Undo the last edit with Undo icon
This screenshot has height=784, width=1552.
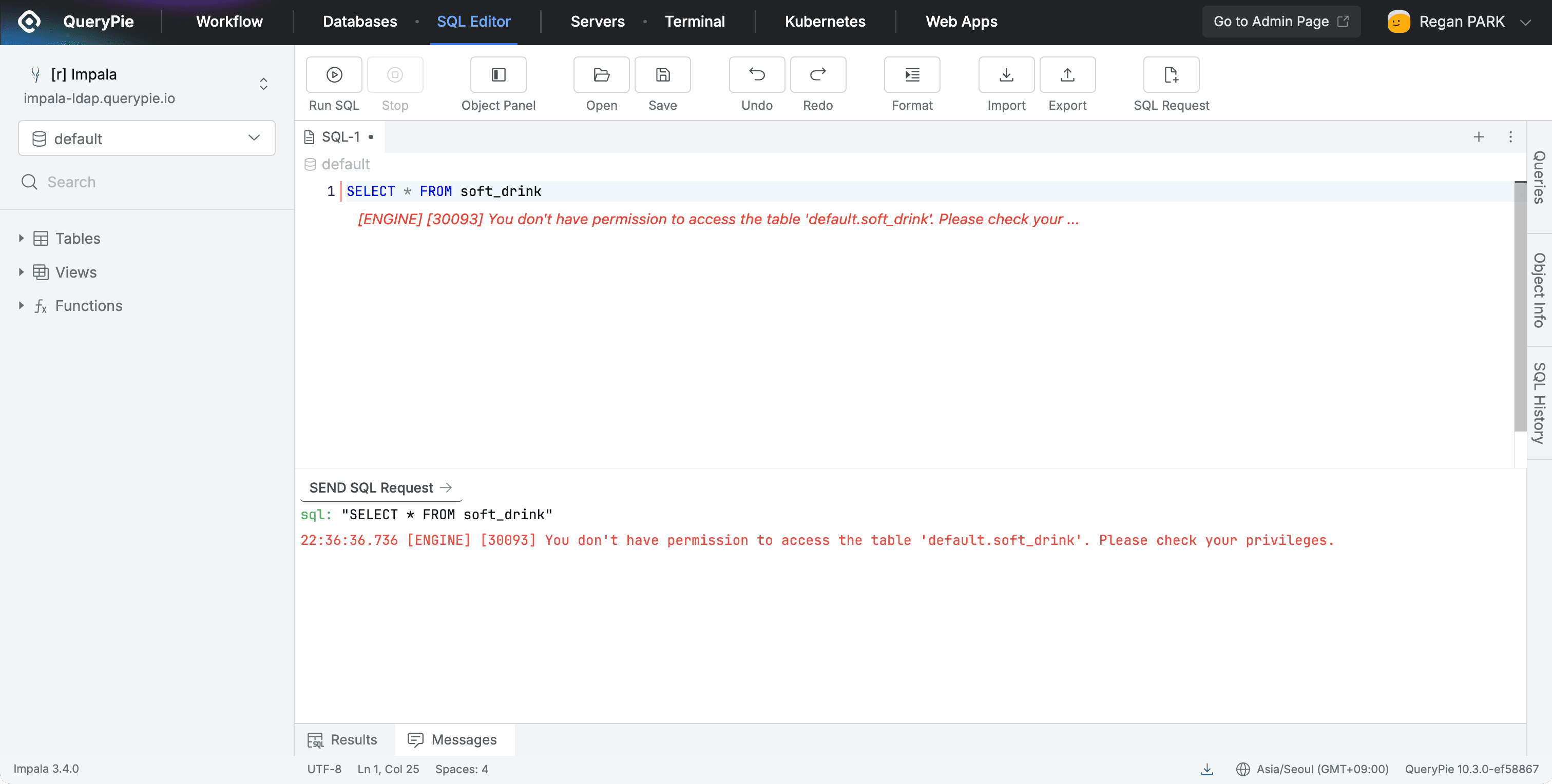tap(756, 75)
